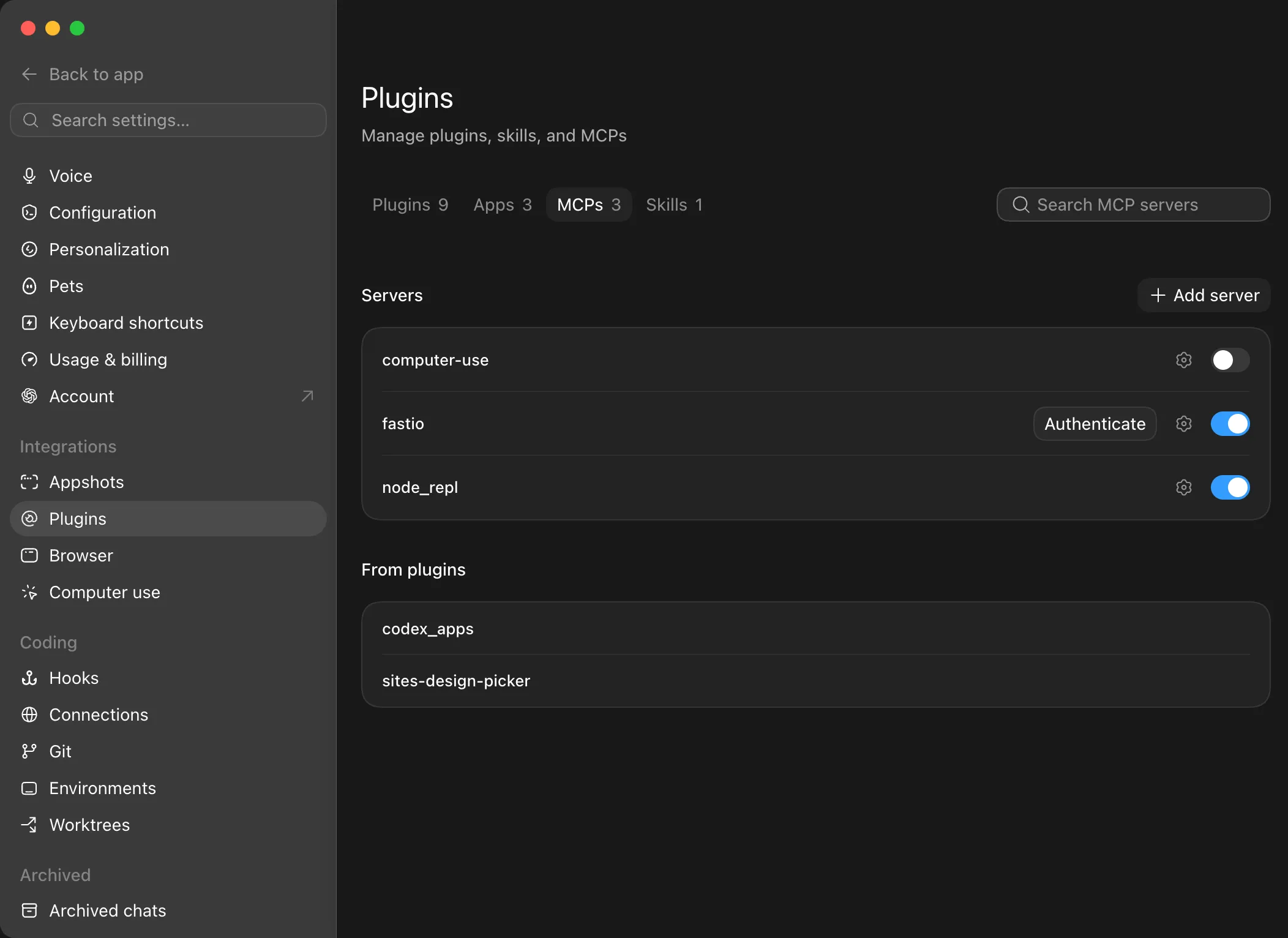
Task: Click the magnifier icon in MCP search
Action: [x=1020, y=204]
